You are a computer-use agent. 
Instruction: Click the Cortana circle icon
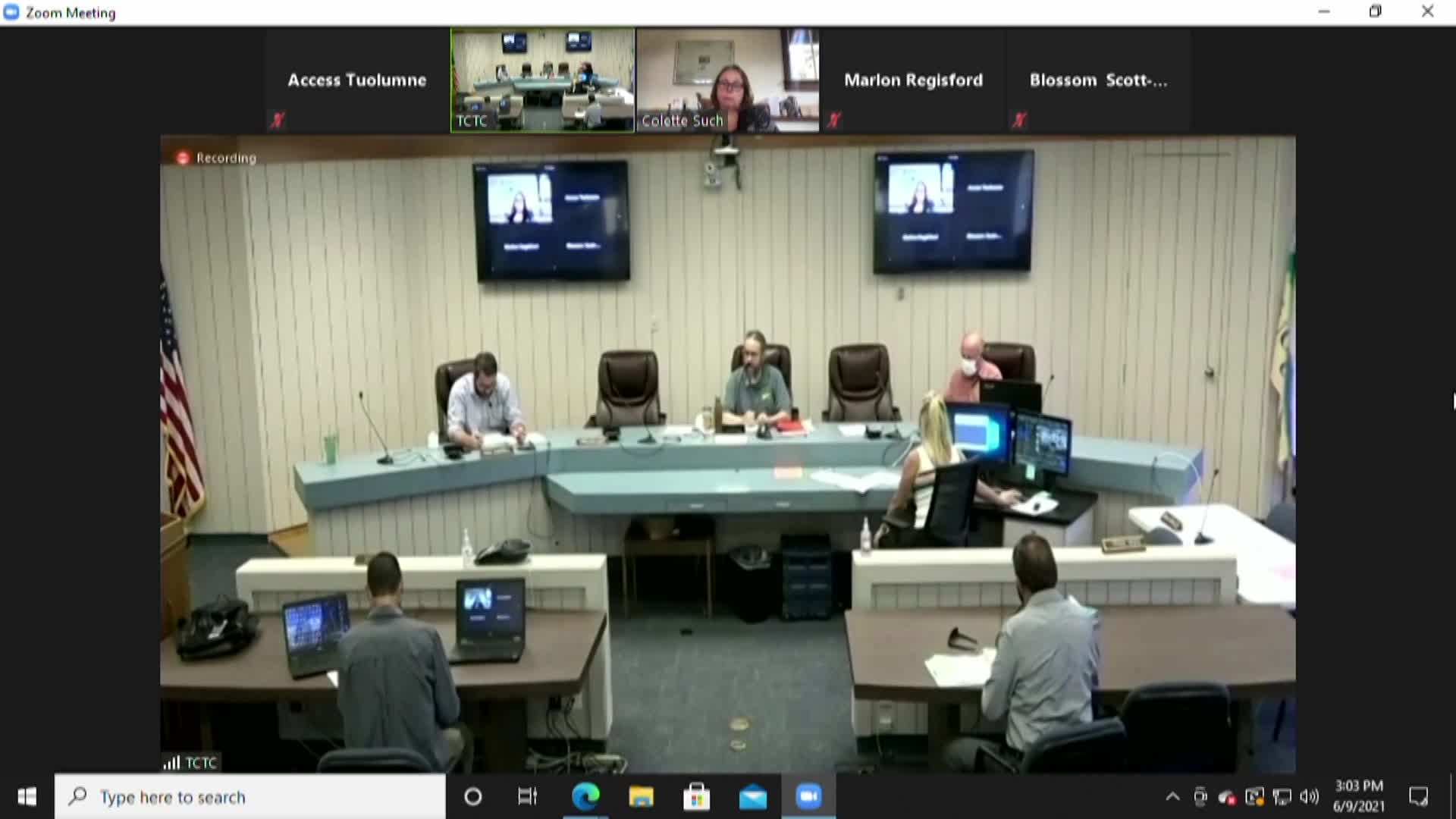tap(473, 797)
